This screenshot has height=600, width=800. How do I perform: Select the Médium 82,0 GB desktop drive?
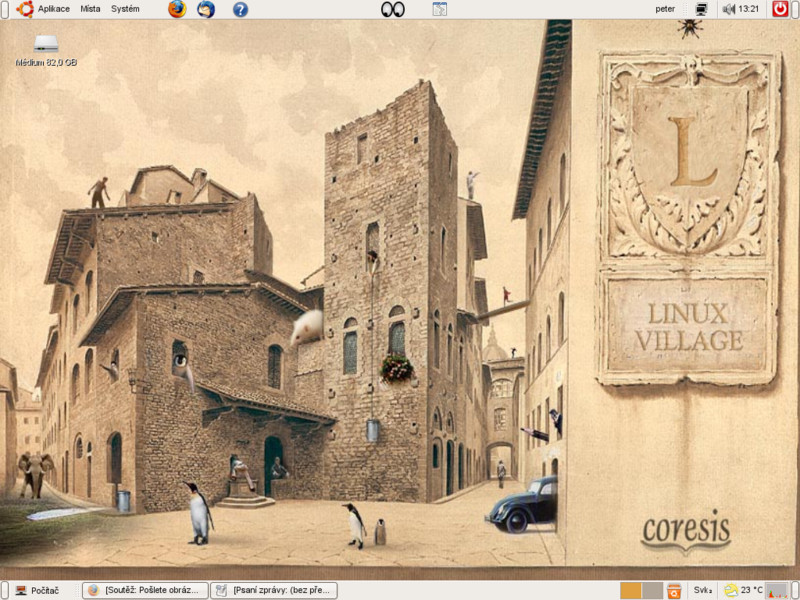(x=46, y=51)
